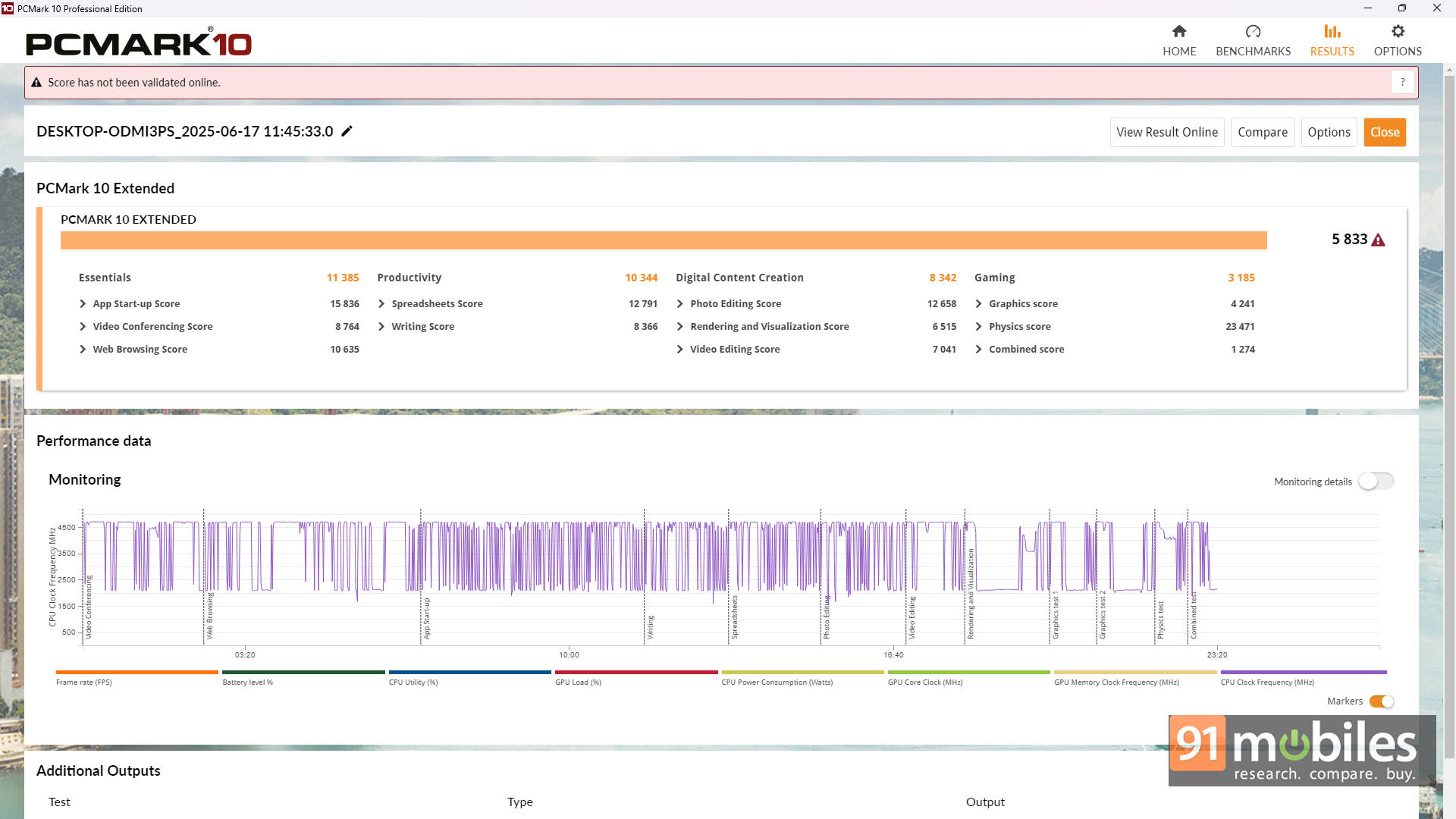Viewport: 1456px width, 819px height.
Task: Open OPTIONS tab label
Action: click(x=1398, y=51)
